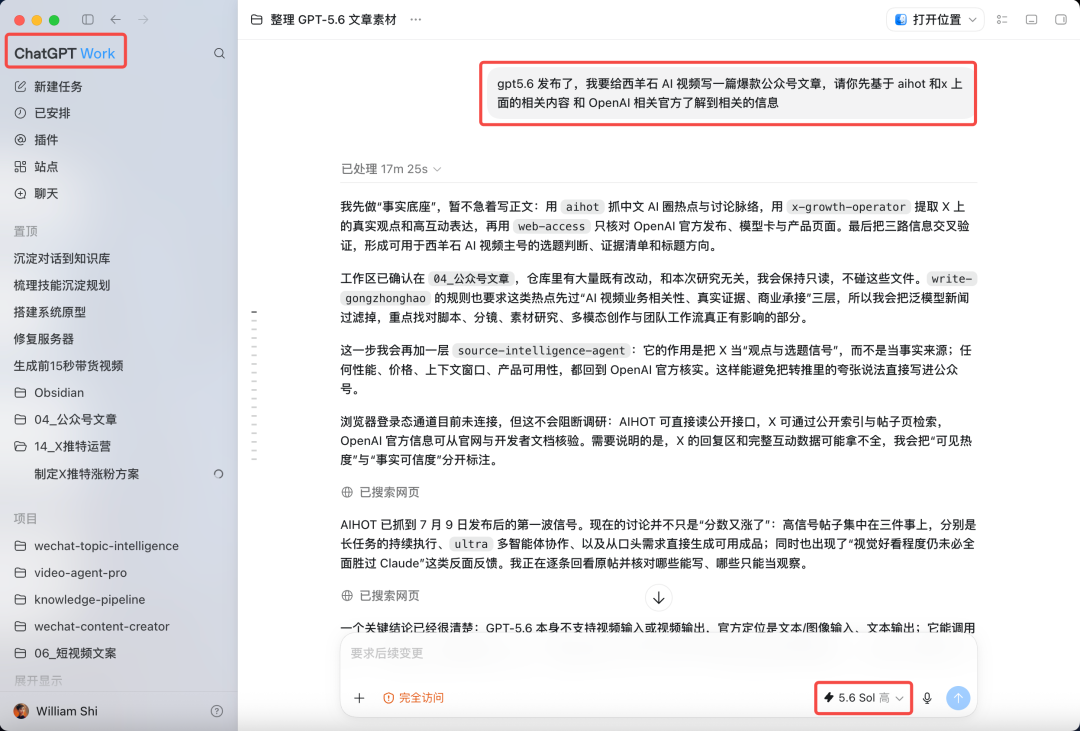Start voice input with the microphone icon
Viewport: 1080px width, 731px height.
tap(927, 698)
